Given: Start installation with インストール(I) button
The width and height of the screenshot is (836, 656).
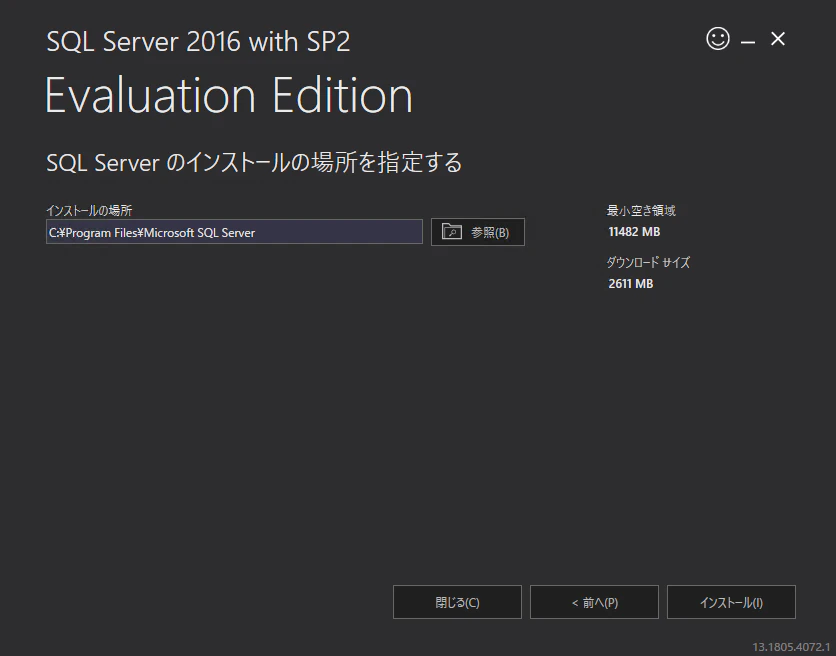Looking at the screenshot, I should [731, 602].
